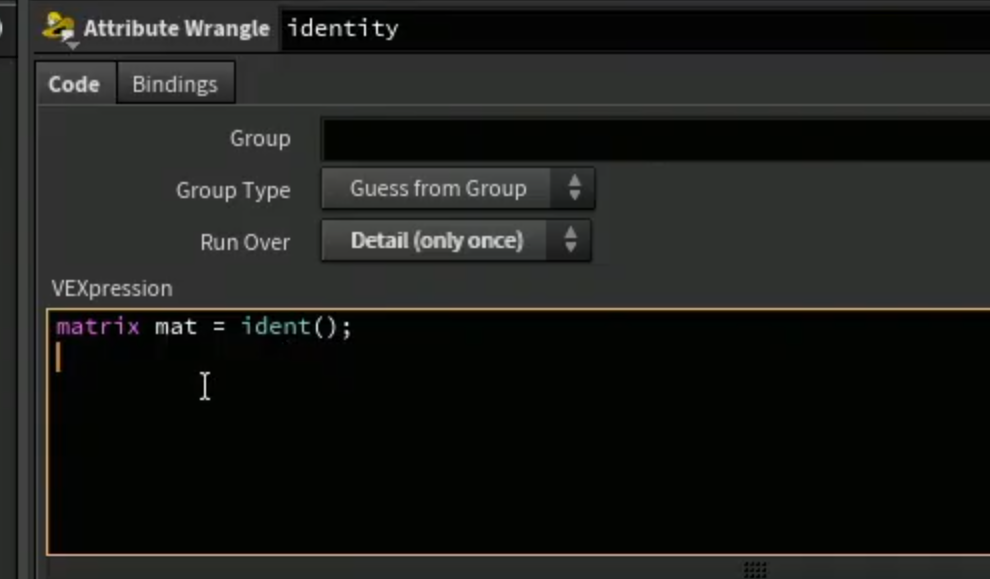Click the Group Type parameter label
The width and height of the screenshot is (990, 579).
click(x=233, y=190)
